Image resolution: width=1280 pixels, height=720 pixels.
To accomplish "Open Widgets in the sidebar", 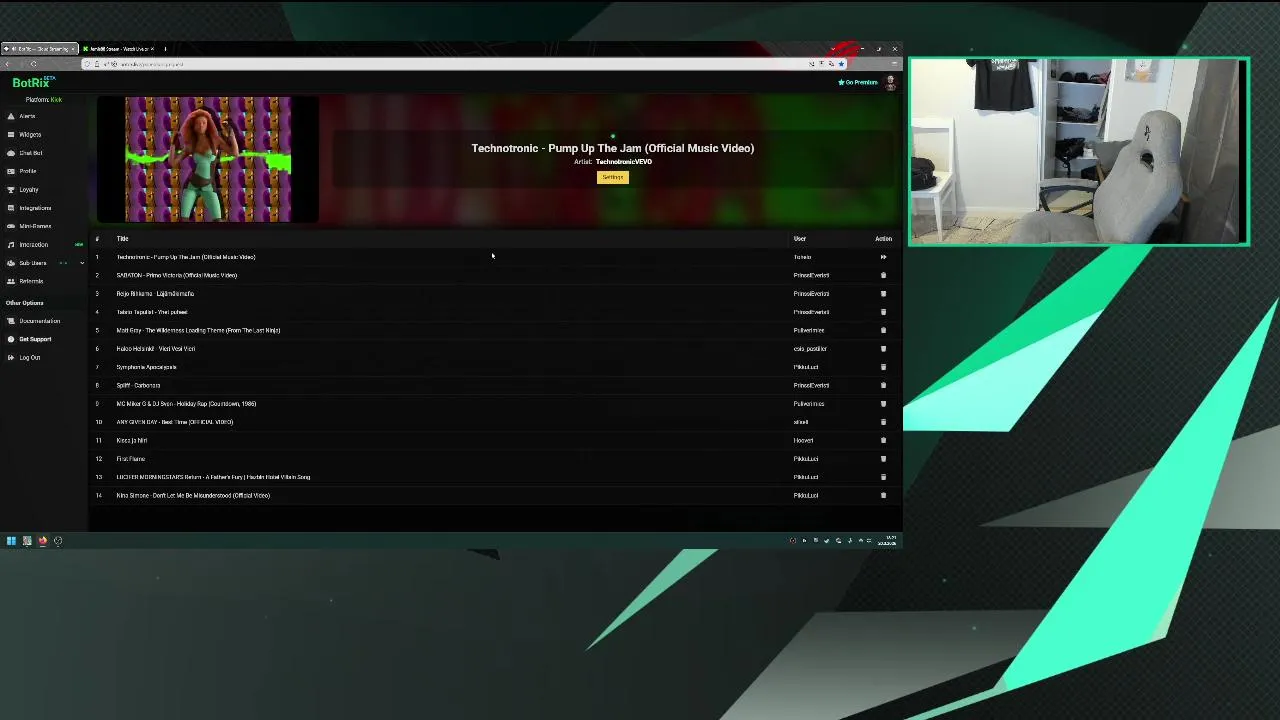I will click(x=30, y=135).
